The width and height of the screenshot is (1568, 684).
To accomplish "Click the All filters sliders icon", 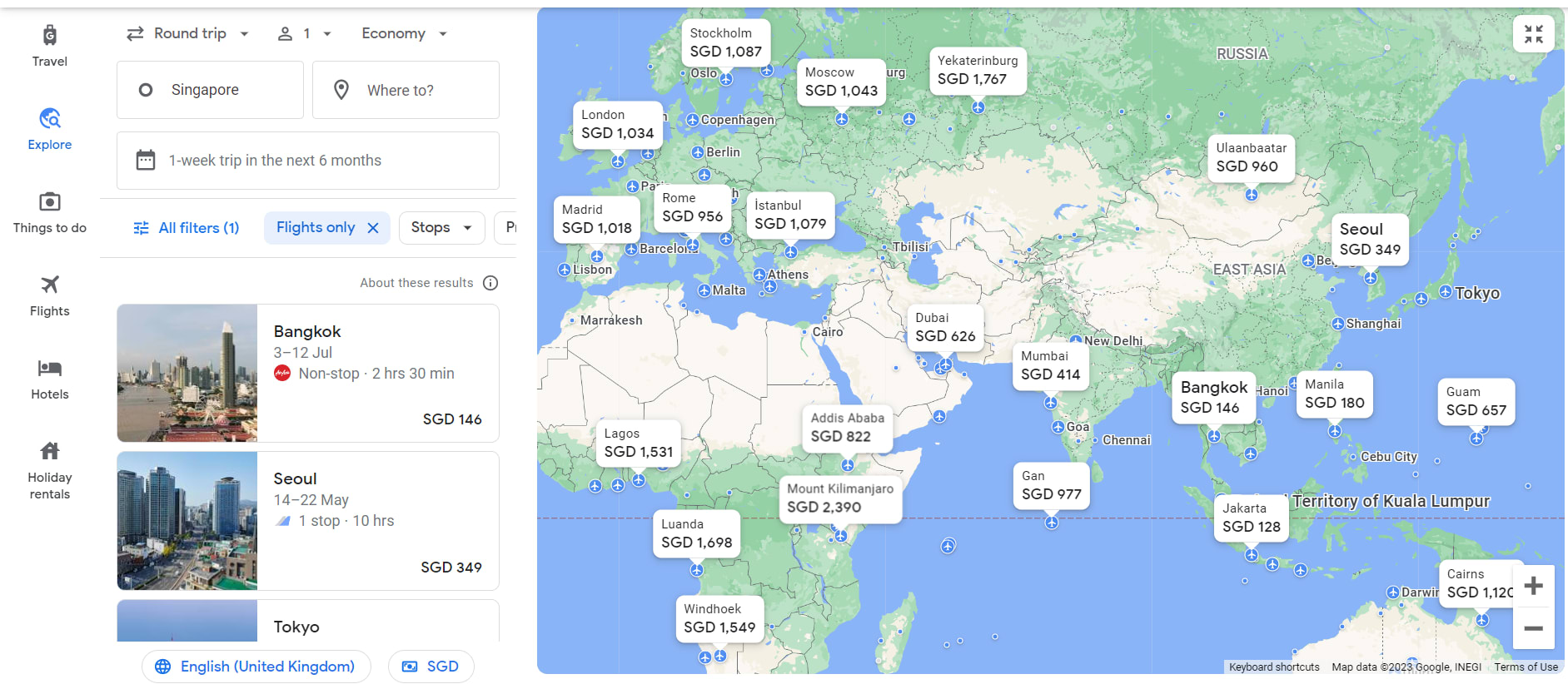I will [x=142, y=228].
